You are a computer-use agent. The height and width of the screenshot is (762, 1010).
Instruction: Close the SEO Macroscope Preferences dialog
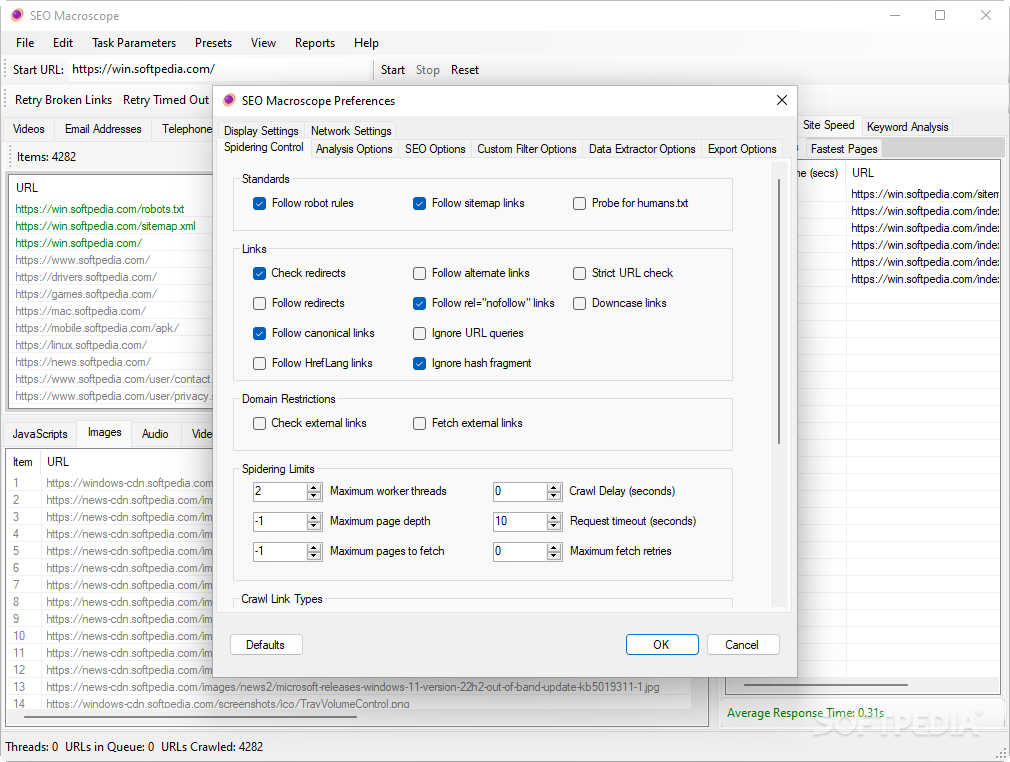point(781,100)
